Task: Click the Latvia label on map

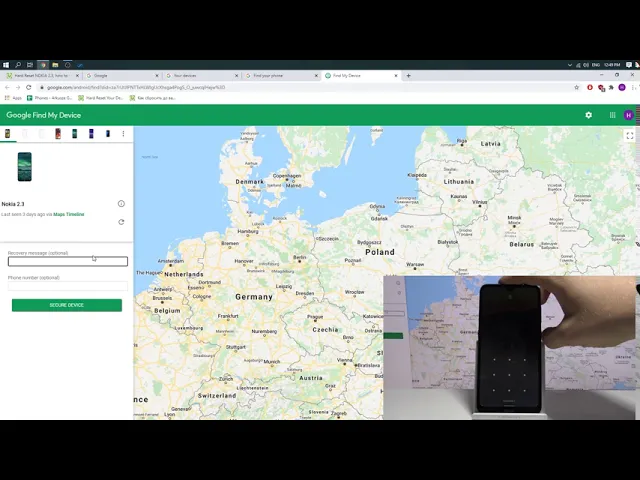Action: (x=491, y=144)
